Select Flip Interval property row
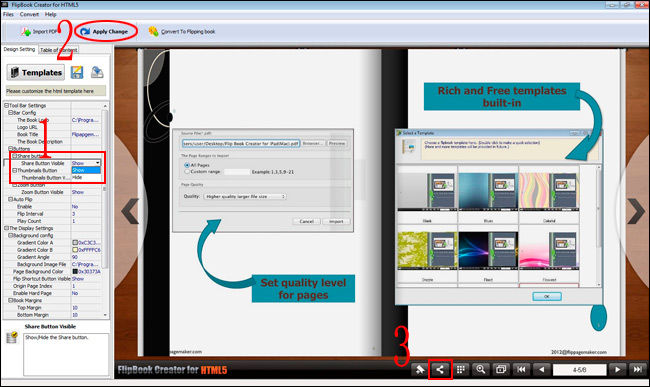The height and width of the screenshot is (387, 650). (x=52, y=214)
